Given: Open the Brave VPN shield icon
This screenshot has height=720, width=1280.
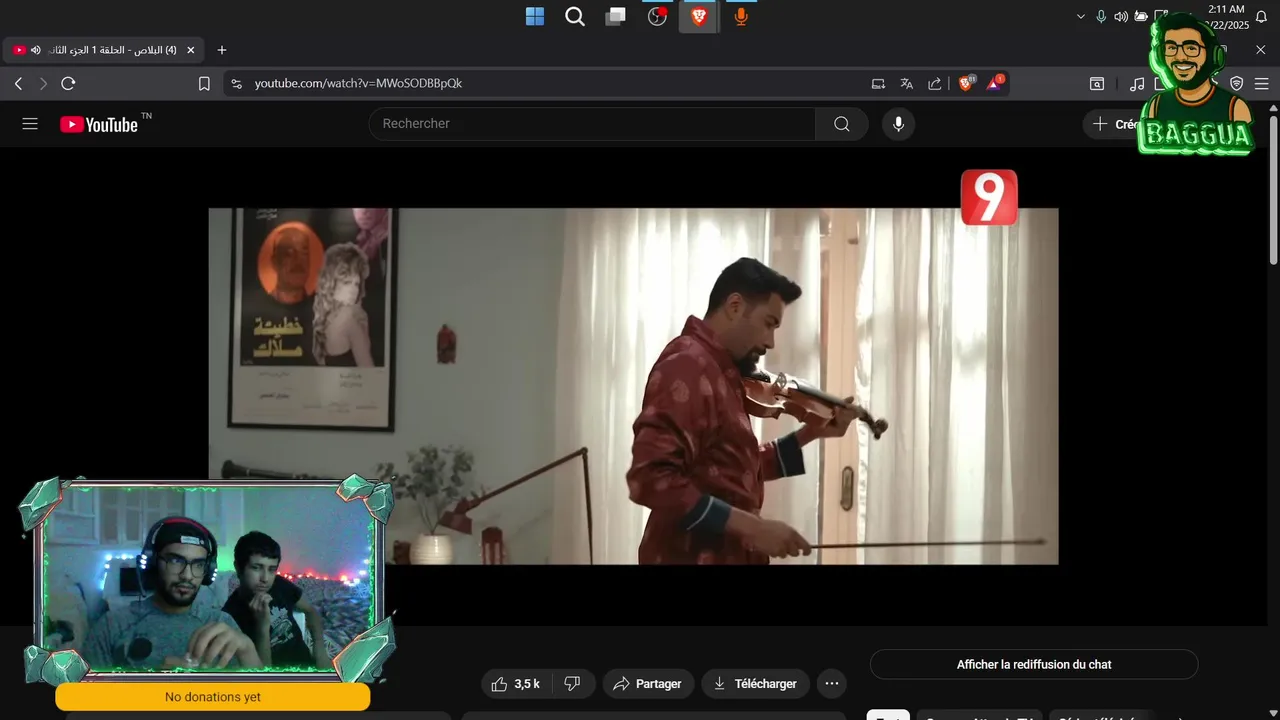Looking at the screenshot, I should [x=1237, y=84].
